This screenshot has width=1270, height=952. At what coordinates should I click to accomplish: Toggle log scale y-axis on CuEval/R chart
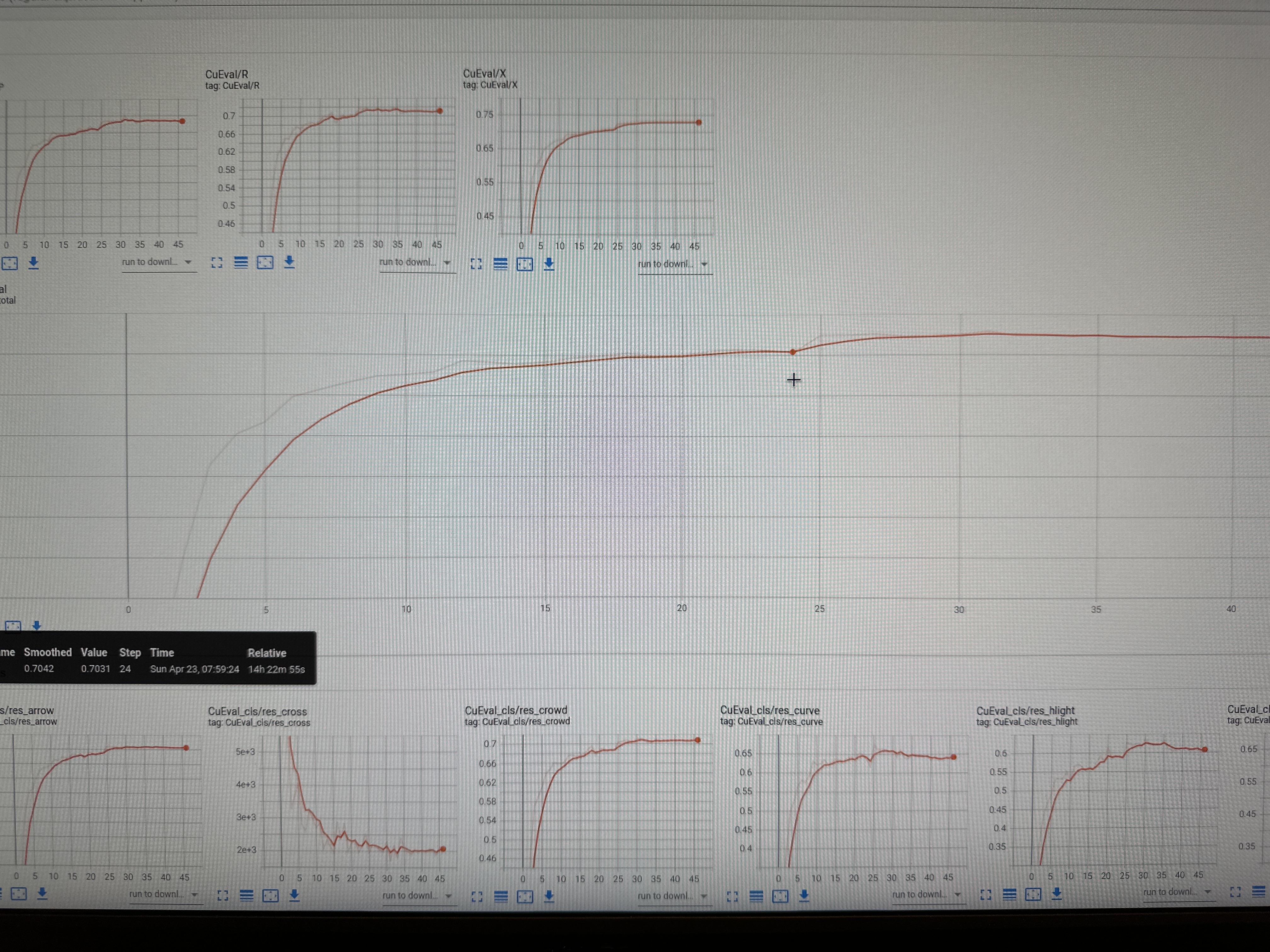241,263
